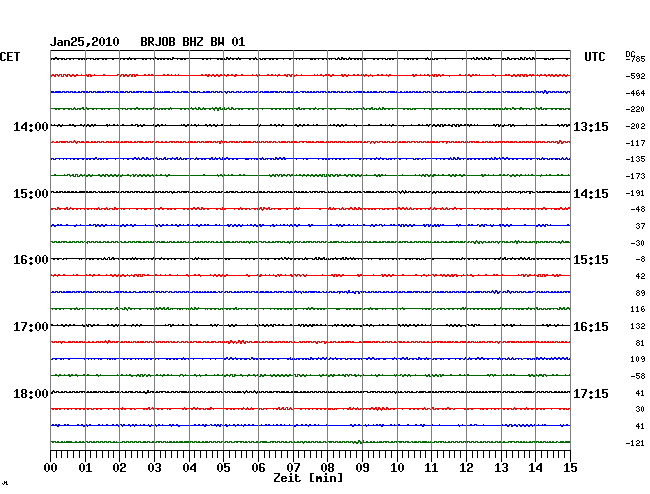This screenshot has height=494, width=650.
Task: Click the 03 minute axis label
Action: (x=154, y=468)
